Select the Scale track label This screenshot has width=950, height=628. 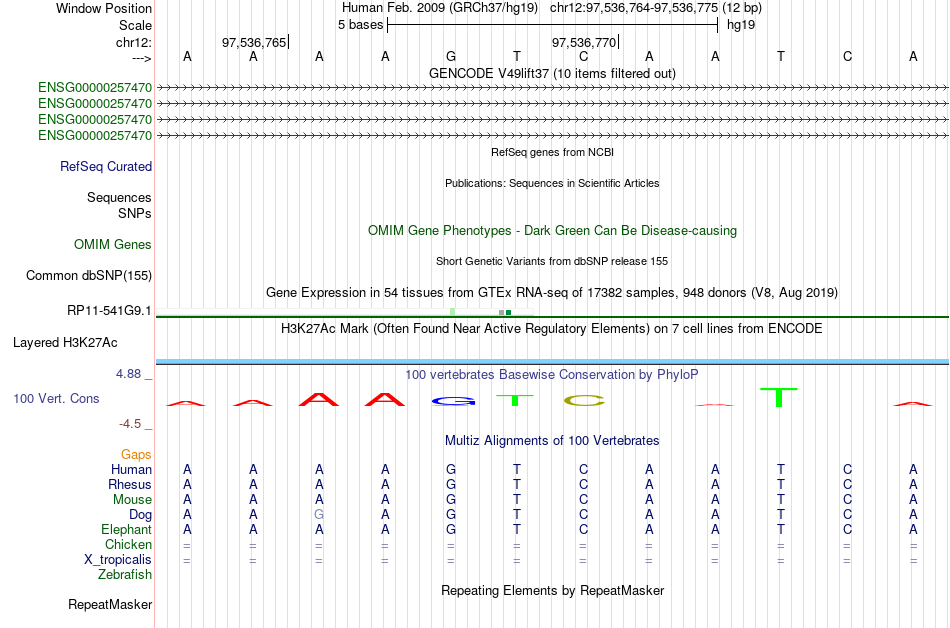[x=135, y=25]
